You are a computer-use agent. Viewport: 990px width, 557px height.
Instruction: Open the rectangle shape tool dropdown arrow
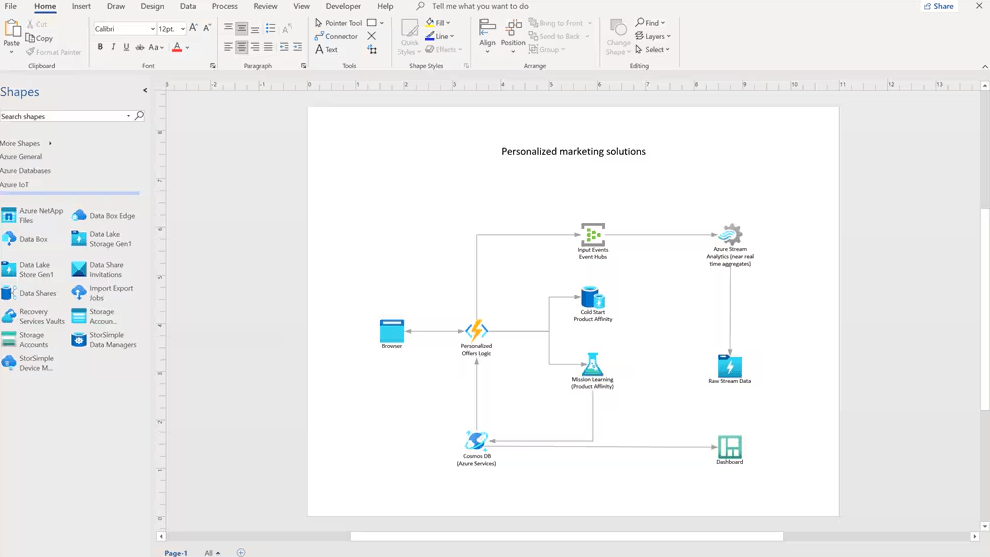381,23
